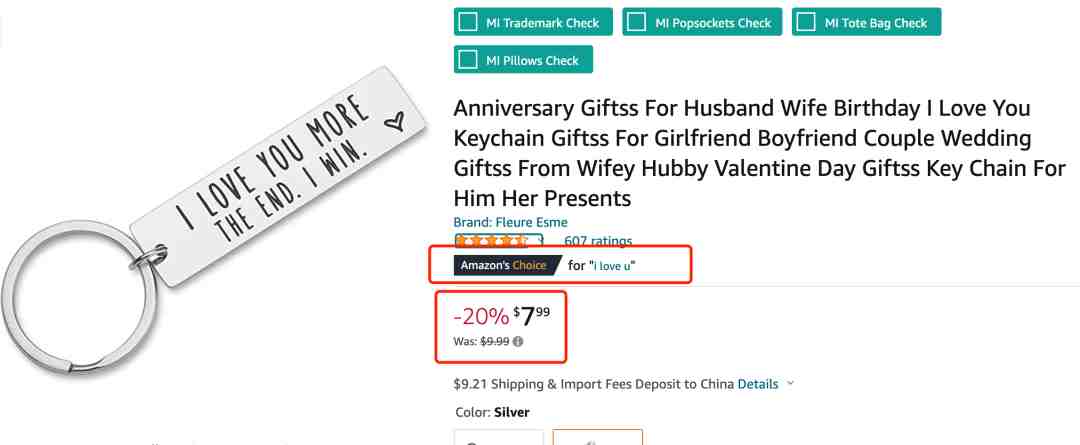This screenshot has width=1080, height=445.
Task: Click the $7.99 price
Action: point(531,316)
